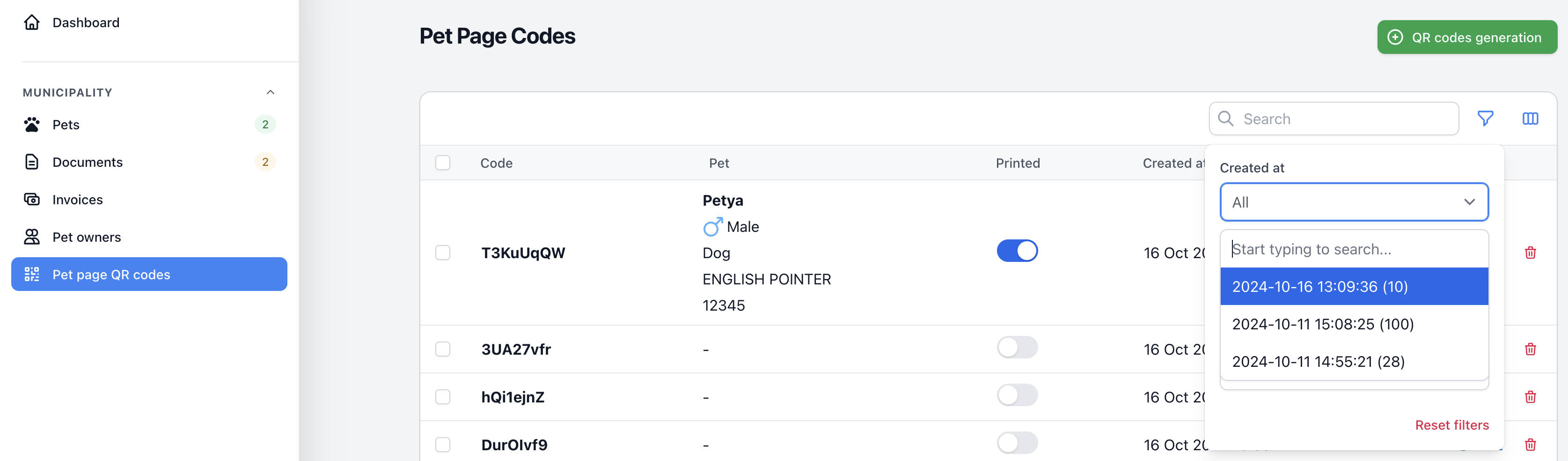
Task: Delete the 3UA27vfr code via trash icon
Action: tap(1530, 349)
